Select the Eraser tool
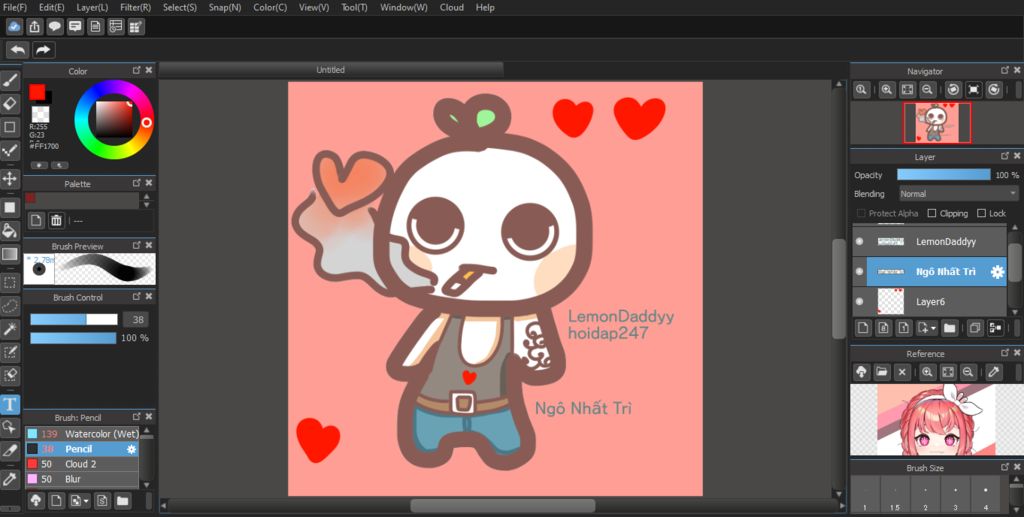This screenshot has height=517, width=1024. pyautogui.click(x=10, y=104)
